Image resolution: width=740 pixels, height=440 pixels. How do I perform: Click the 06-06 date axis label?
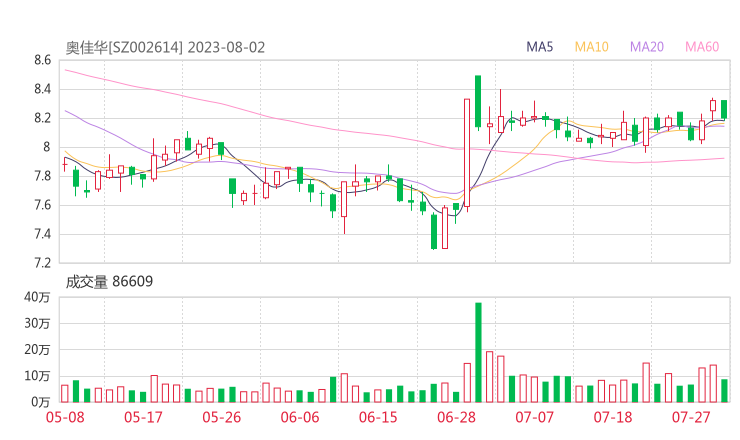point(300,417)
